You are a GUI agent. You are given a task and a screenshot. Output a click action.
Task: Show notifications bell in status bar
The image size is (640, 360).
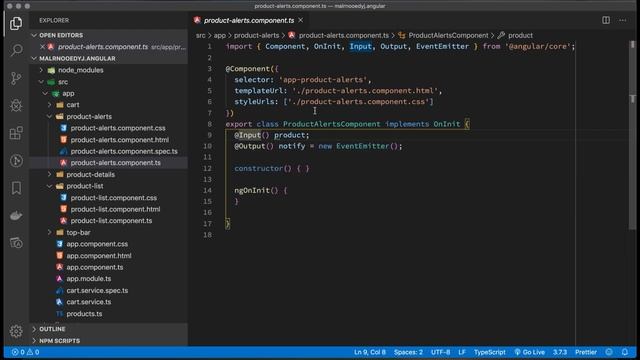click(x=625, y=352)
